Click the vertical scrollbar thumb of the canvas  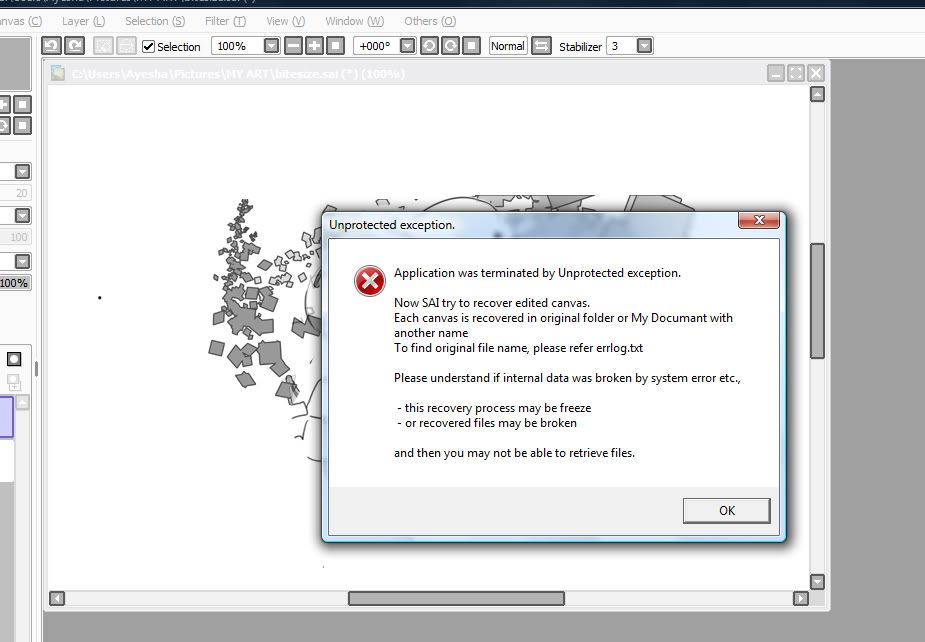817,301
